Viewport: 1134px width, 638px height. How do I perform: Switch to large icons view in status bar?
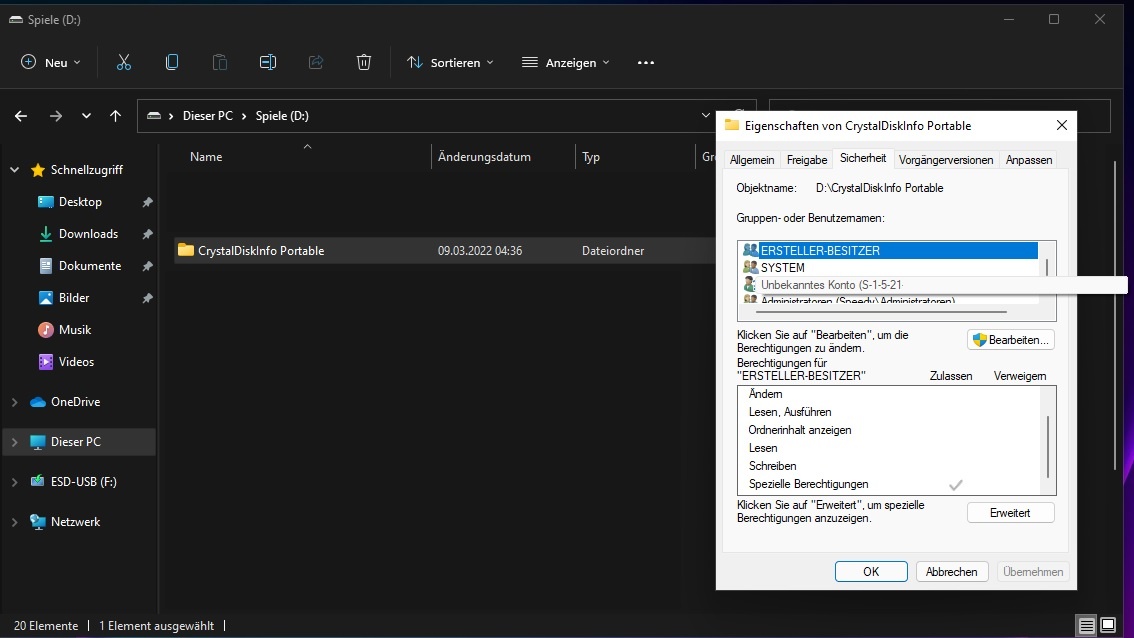pos(1108,626)
